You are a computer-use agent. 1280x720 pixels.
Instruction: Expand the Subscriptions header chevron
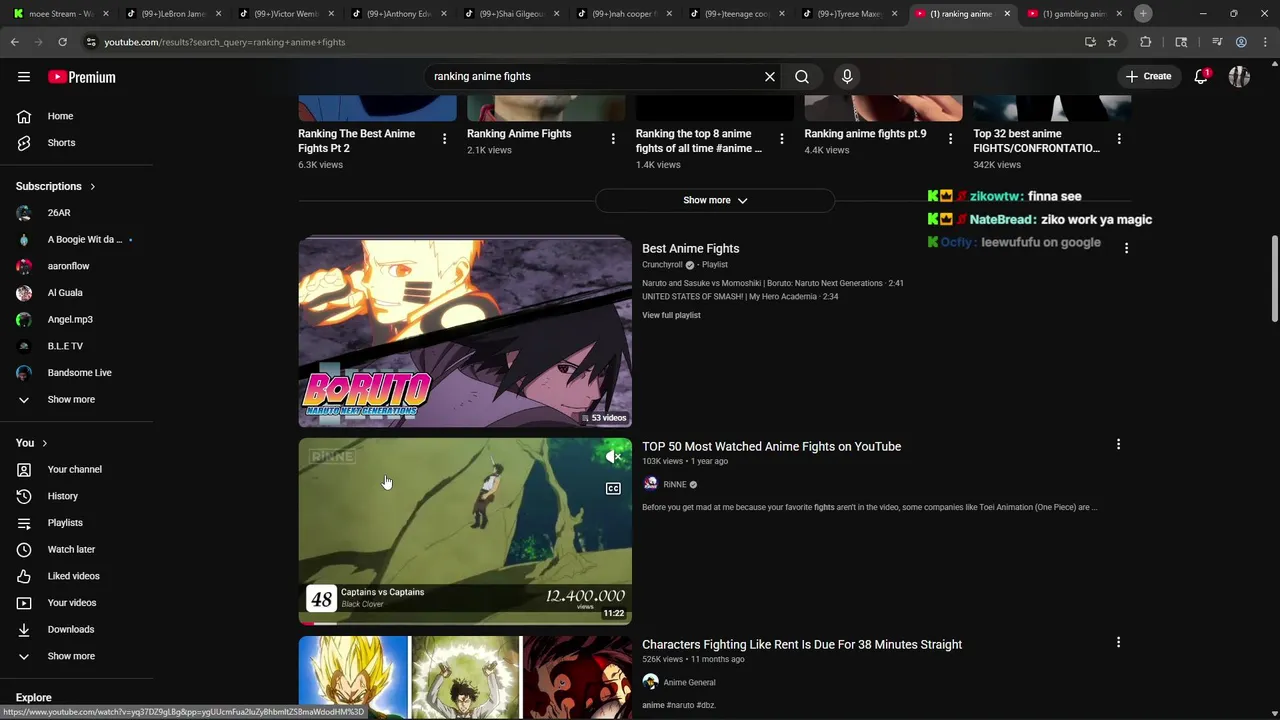pos(93,186)
